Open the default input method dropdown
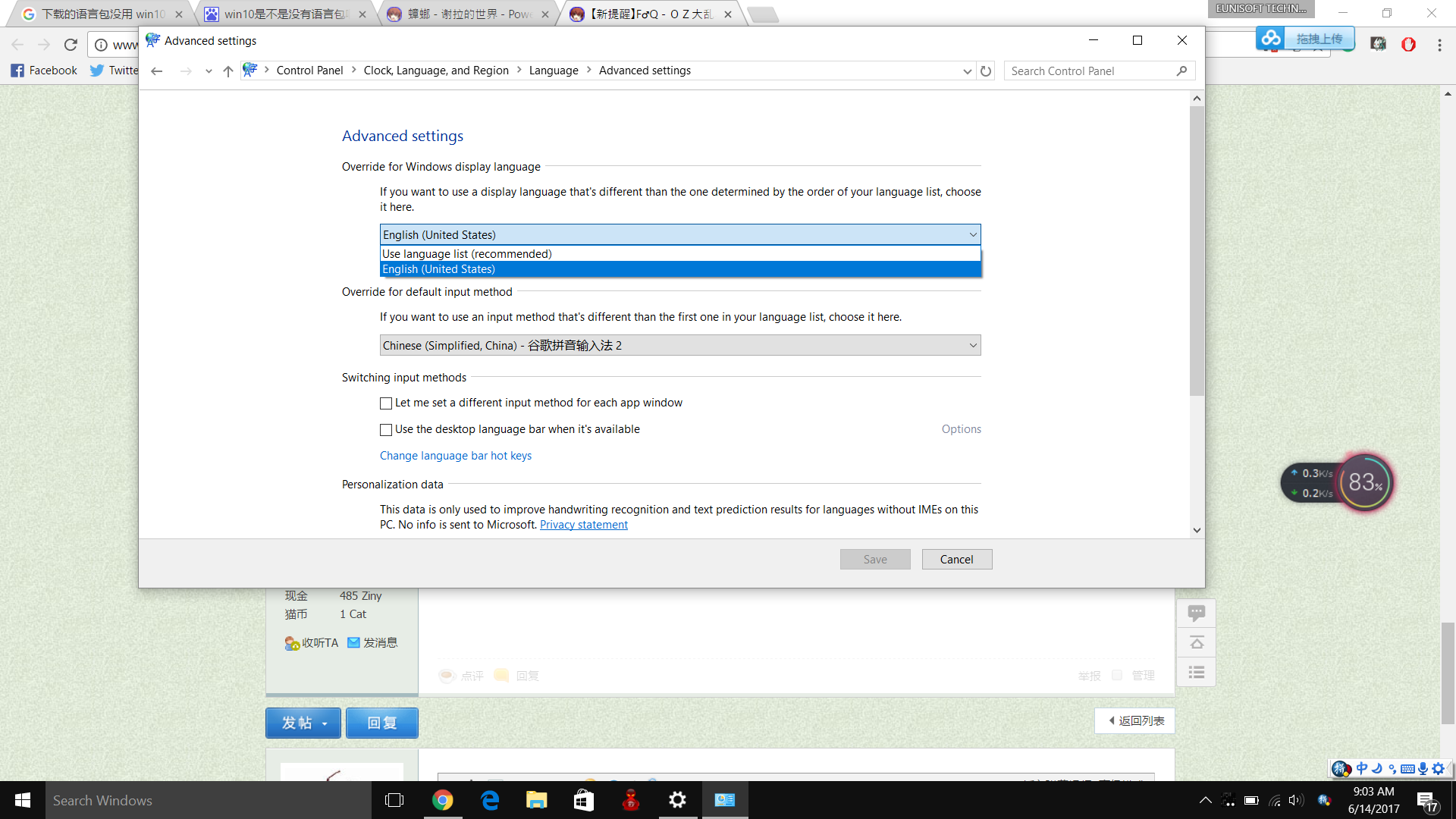Screen dimensions: 1456x819 680,346
